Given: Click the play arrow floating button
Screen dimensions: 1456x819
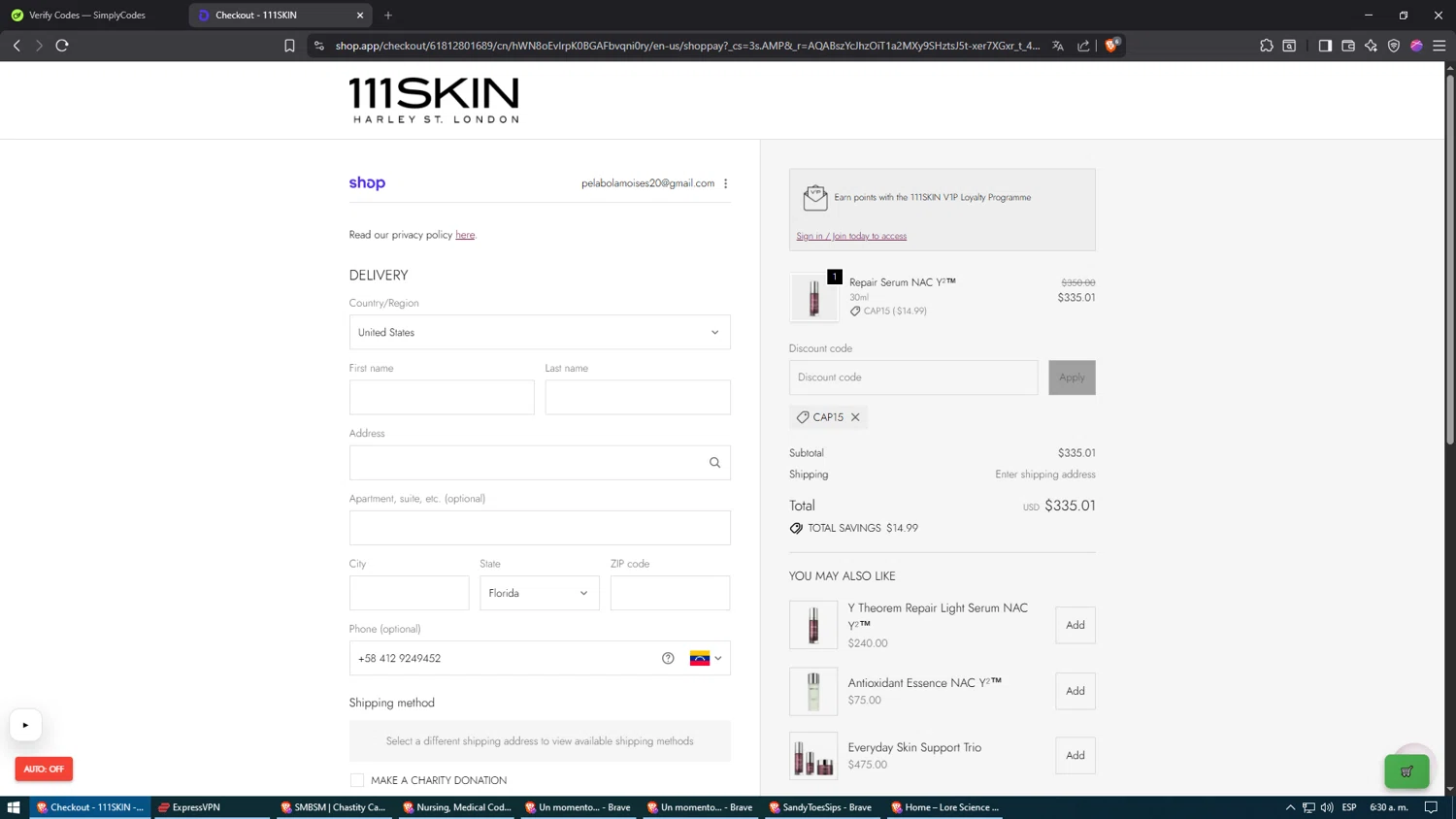Looking at the screenshot, I should coord(25,725).
